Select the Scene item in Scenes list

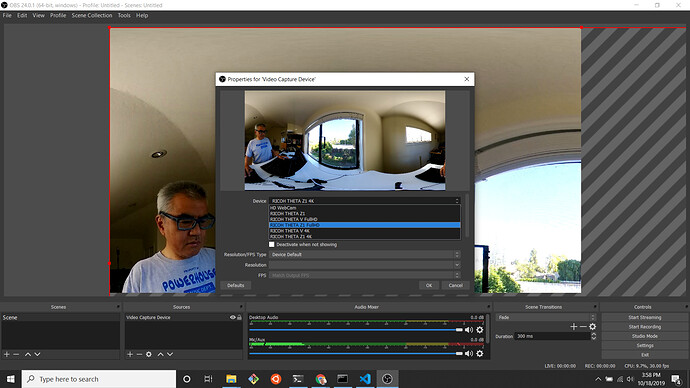(x=60, y=317)
